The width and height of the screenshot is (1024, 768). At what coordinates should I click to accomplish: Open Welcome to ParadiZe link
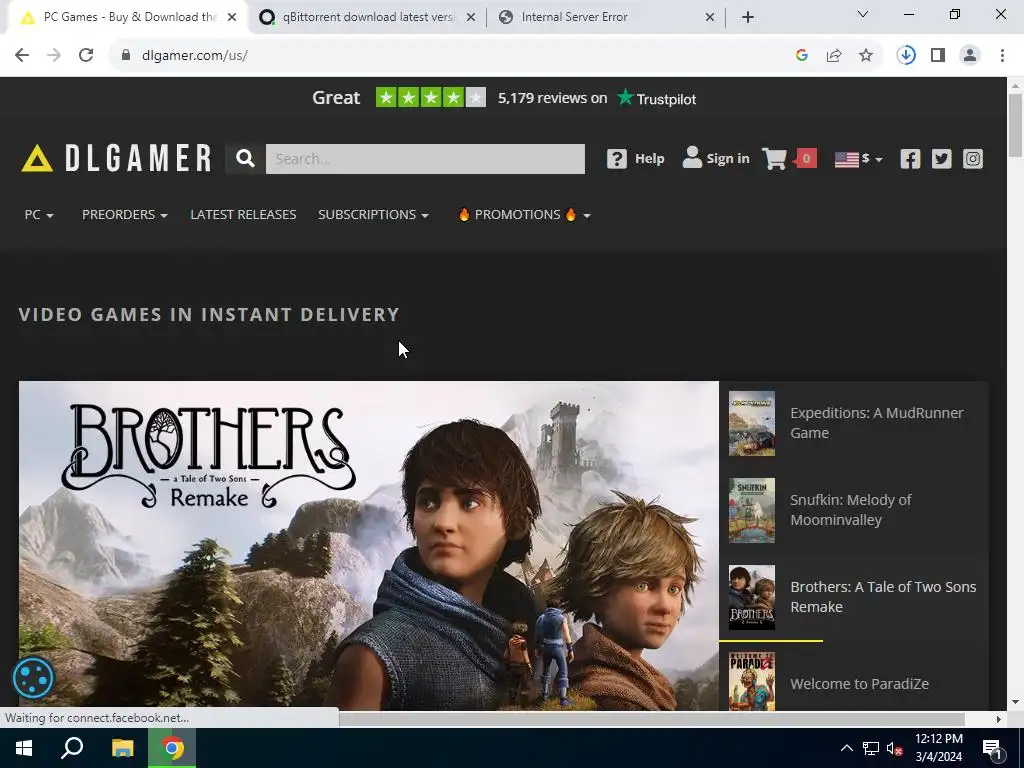(859, 684)
